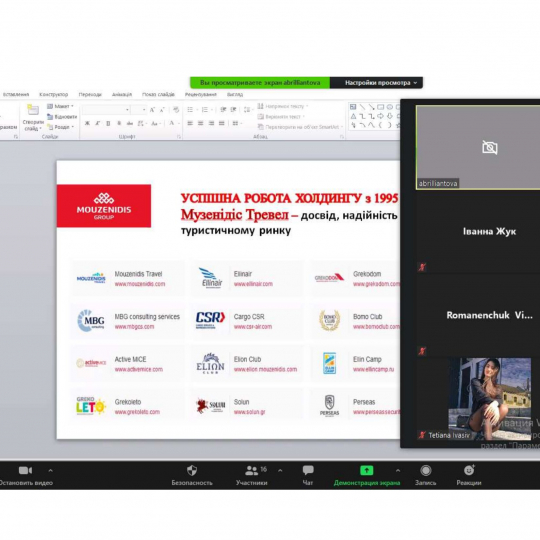Center align text
The width and height of the screenshot is (540, 540).
200,123
